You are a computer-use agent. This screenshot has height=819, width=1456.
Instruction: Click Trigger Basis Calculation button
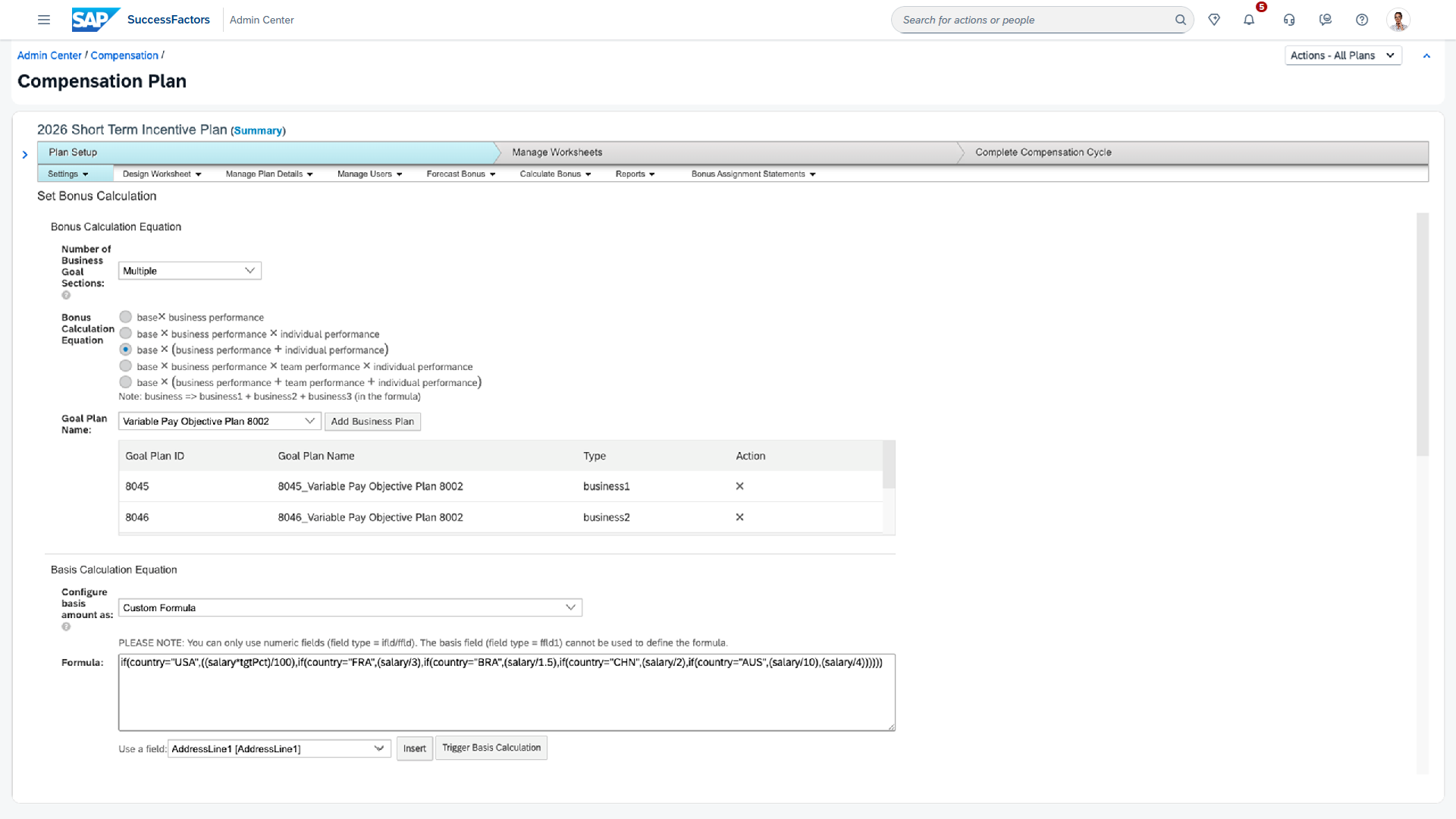coord(491,748)
